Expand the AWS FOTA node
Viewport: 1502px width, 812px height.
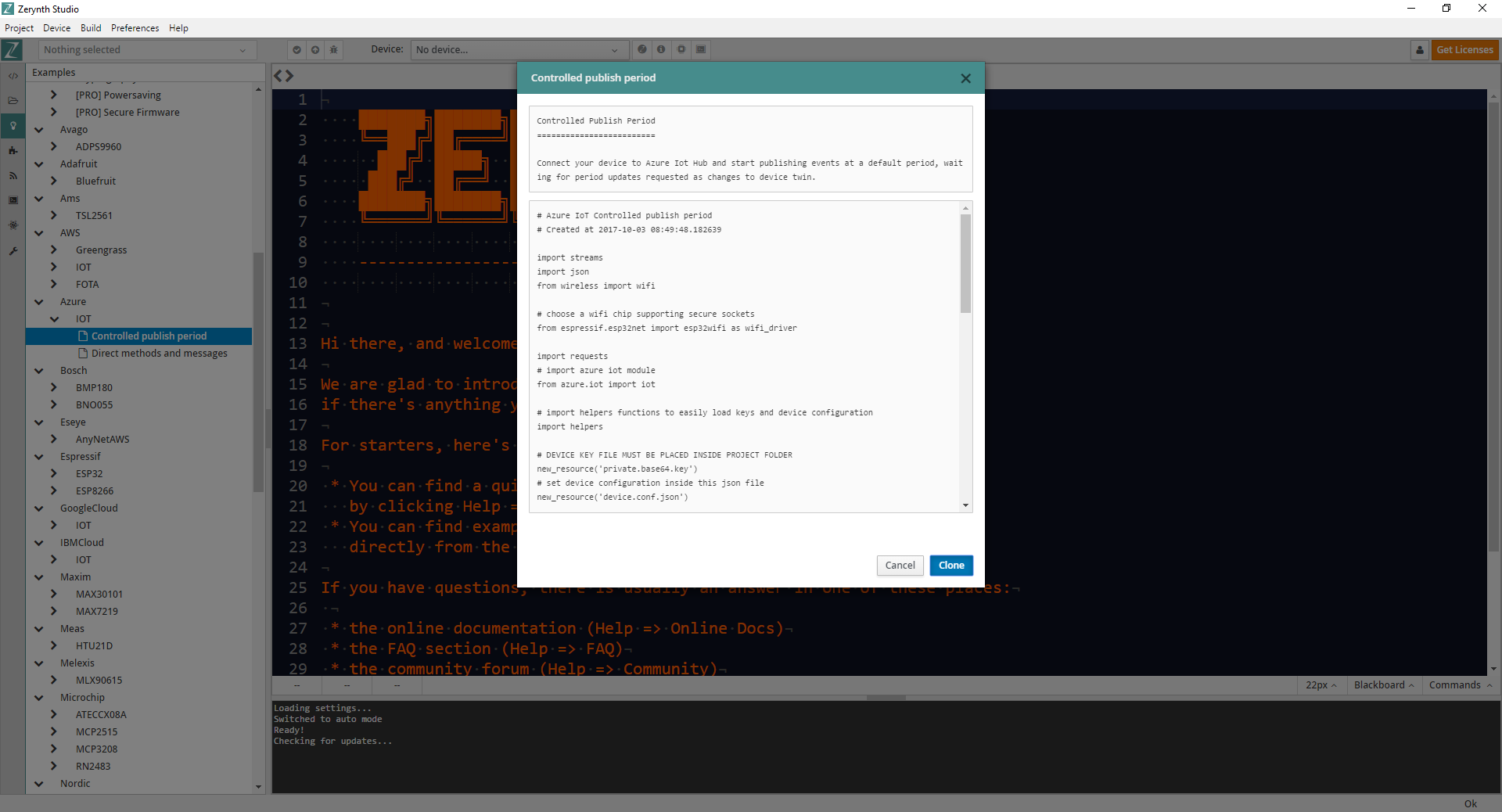point(54,285)
